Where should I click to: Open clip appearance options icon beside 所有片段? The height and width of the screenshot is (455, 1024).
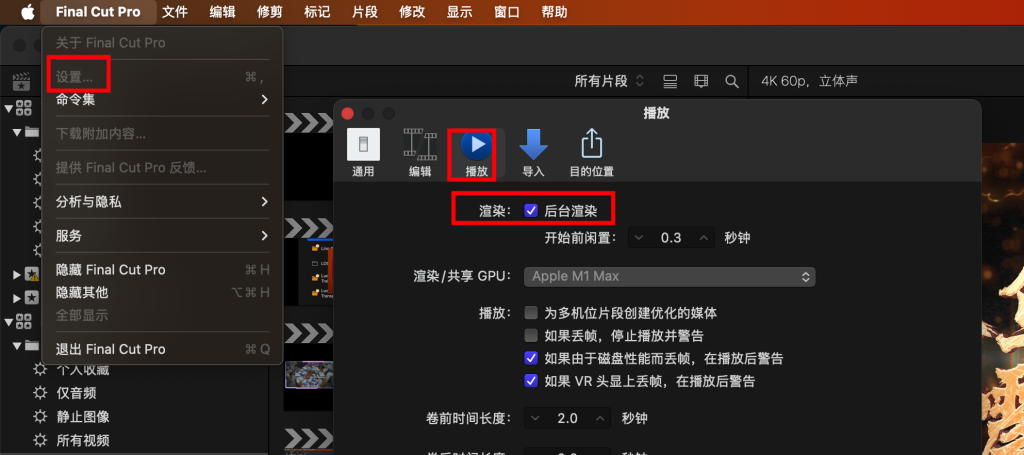[x=670, y=82]
